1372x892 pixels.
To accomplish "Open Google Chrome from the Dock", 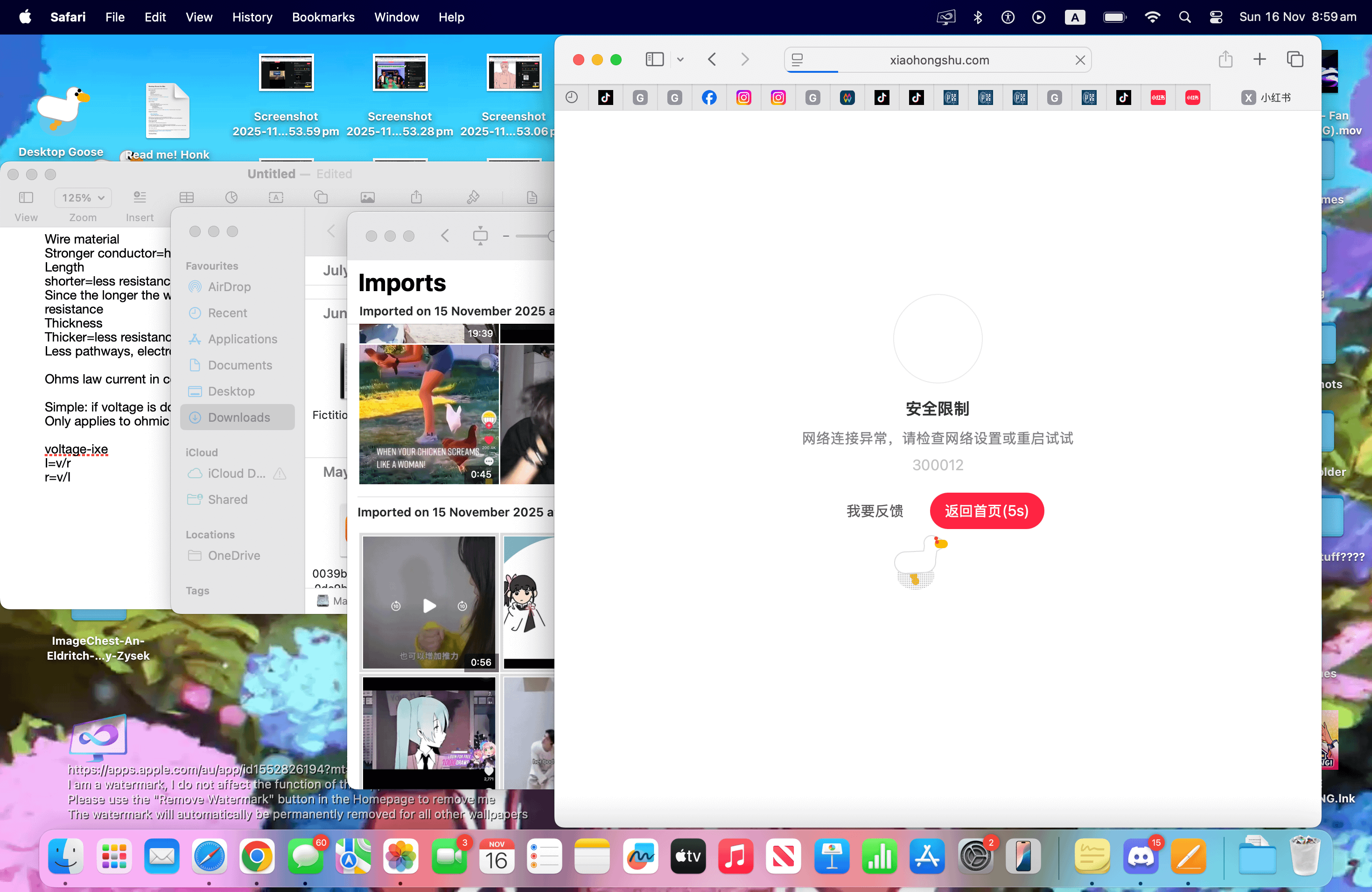I will 257,857.
